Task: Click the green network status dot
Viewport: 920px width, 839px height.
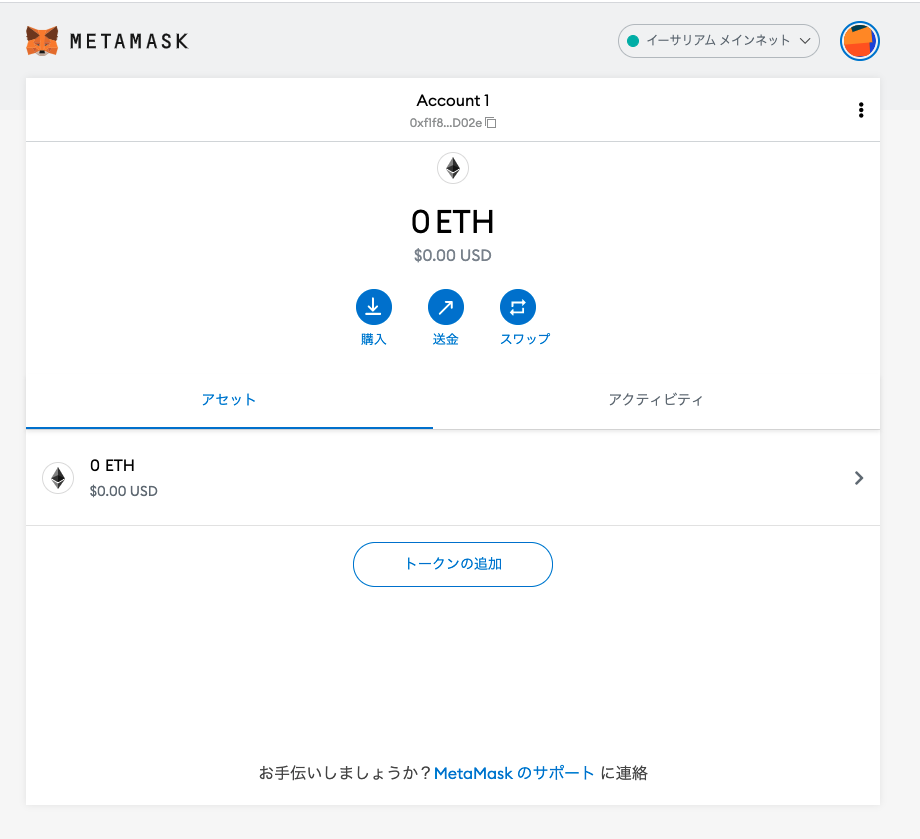Action: pyautogui.click(x=633, y=41)
